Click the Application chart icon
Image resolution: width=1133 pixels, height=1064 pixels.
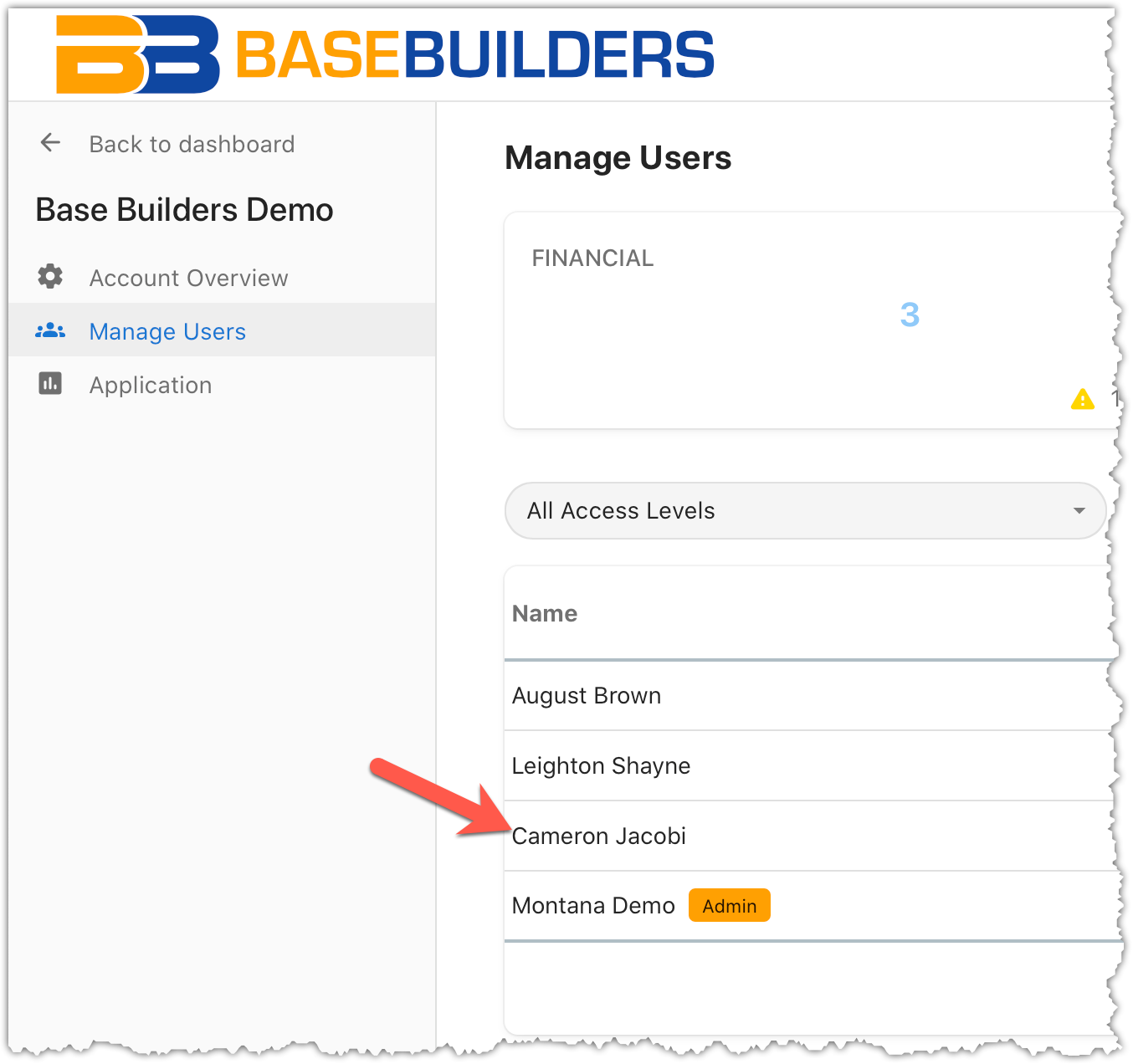click(x=50, y=384)
